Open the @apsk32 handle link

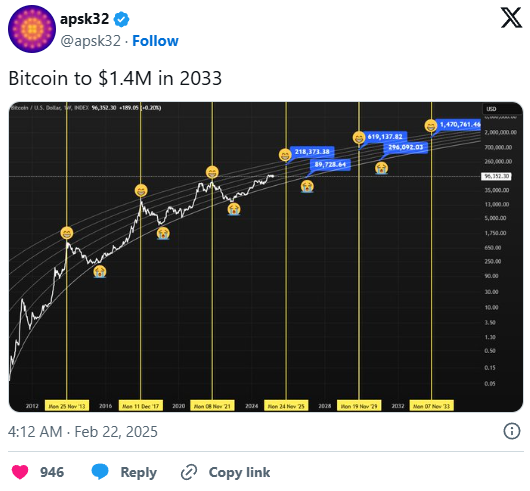(90, 41)
